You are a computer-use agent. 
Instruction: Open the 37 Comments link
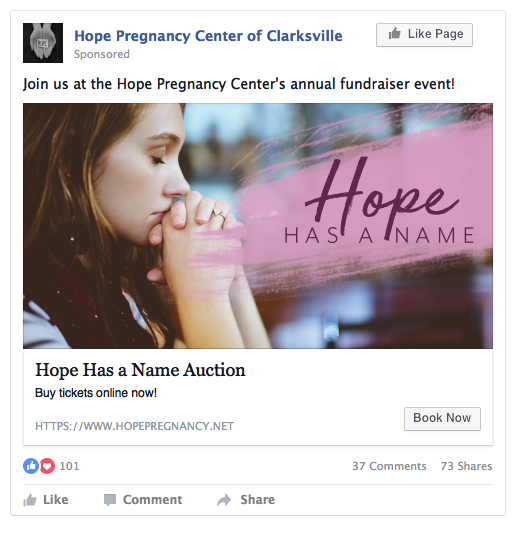389,466
